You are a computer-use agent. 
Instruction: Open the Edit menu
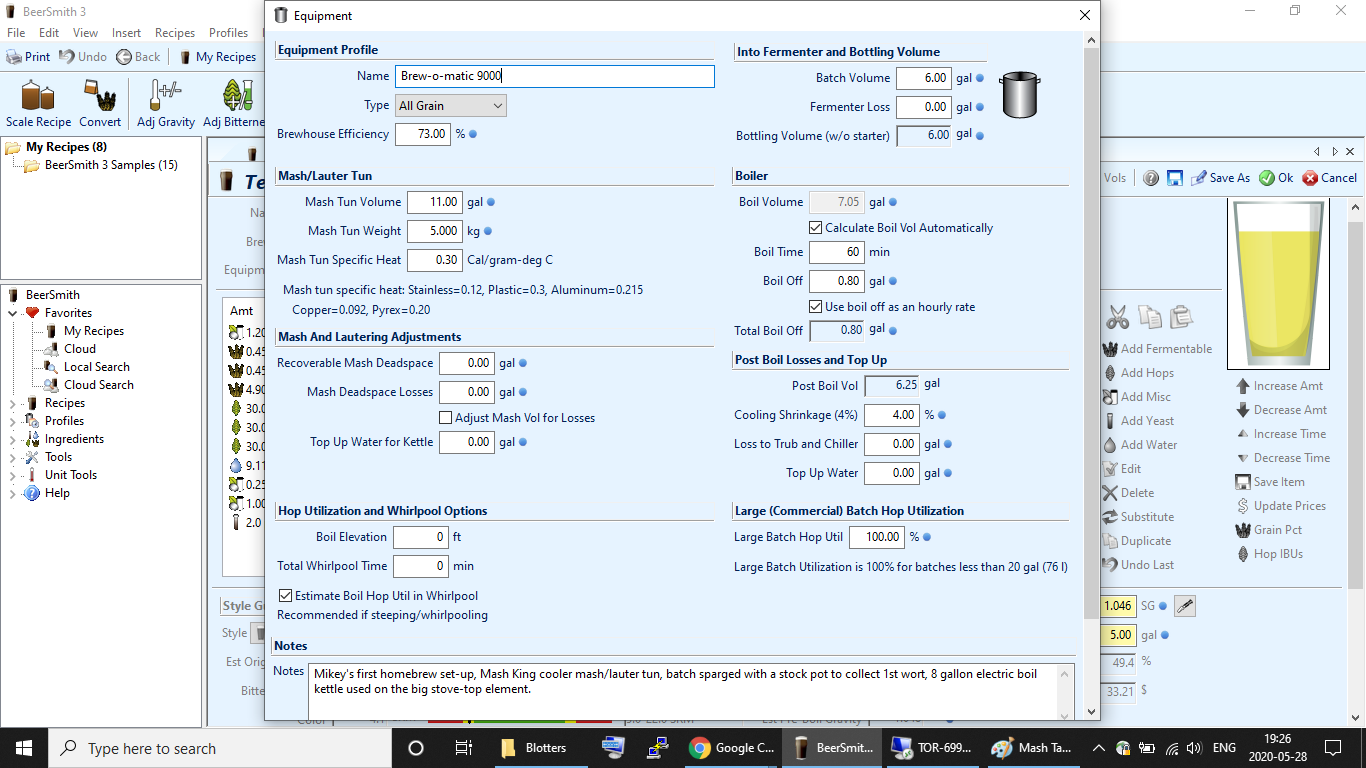(49, 33)
